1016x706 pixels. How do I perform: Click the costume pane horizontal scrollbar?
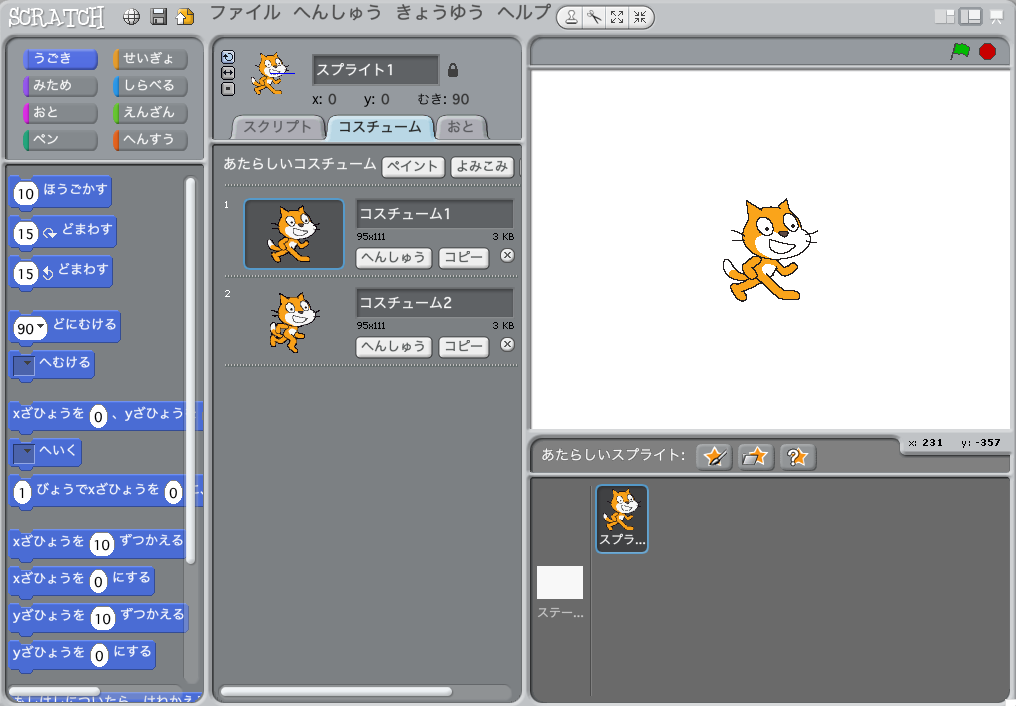336,692
